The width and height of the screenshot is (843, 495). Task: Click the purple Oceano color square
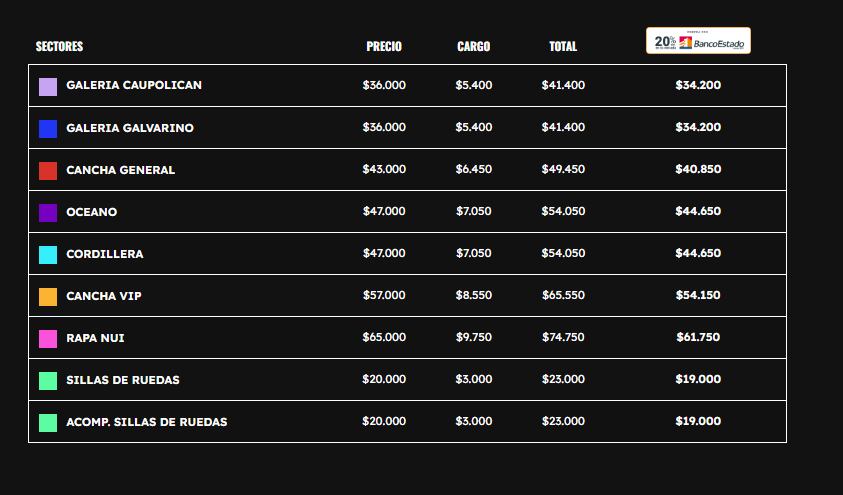pos(48,213)
